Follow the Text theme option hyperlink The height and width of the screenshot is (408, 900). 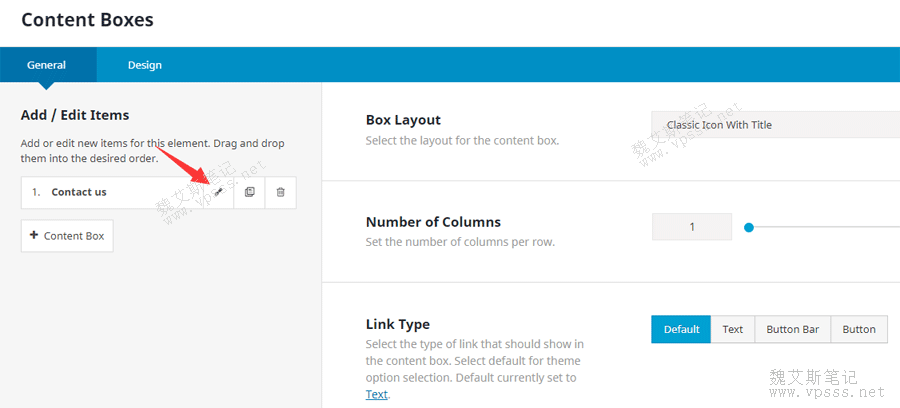point(377,394)
